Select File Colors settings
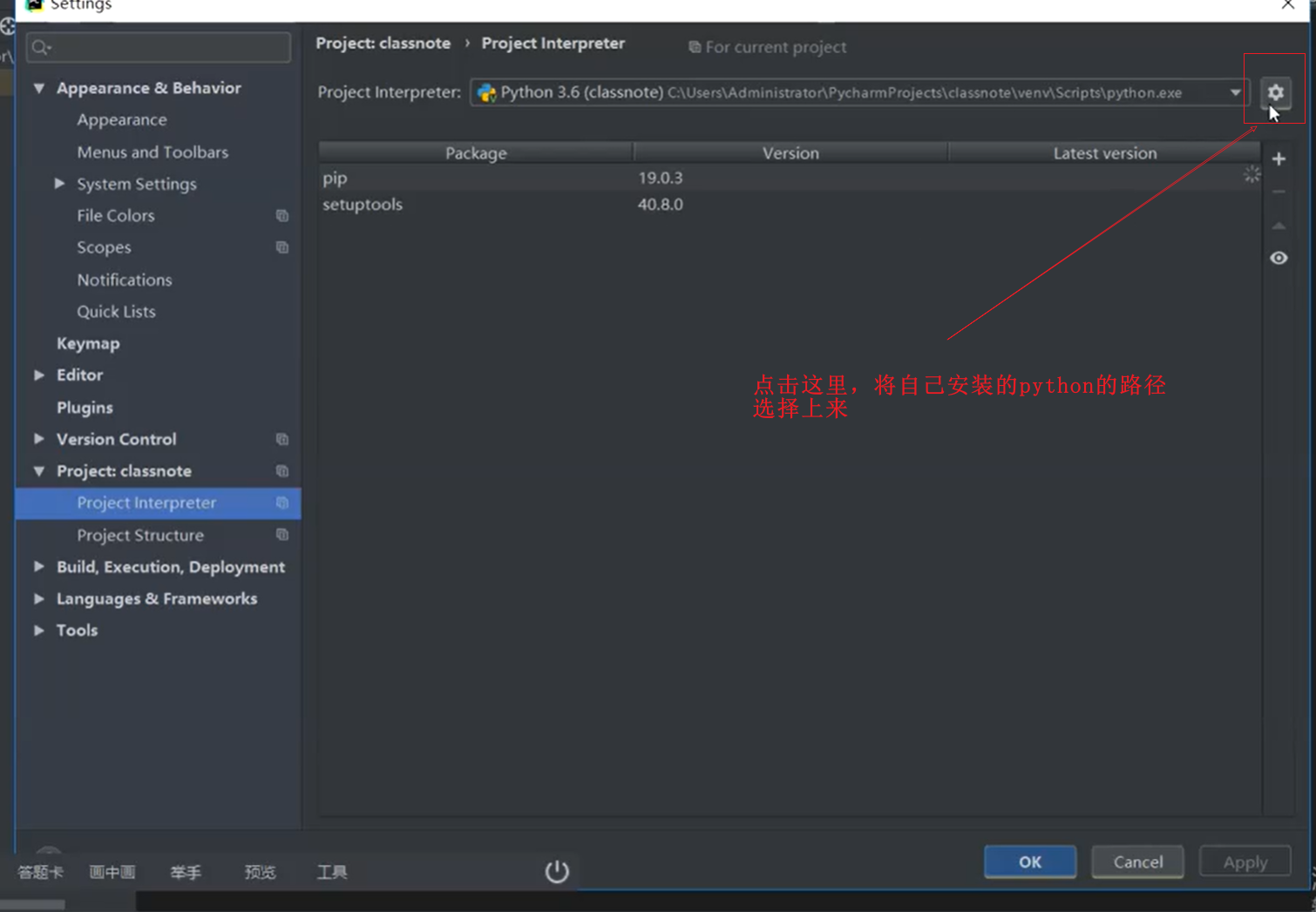 click(115, 215)
